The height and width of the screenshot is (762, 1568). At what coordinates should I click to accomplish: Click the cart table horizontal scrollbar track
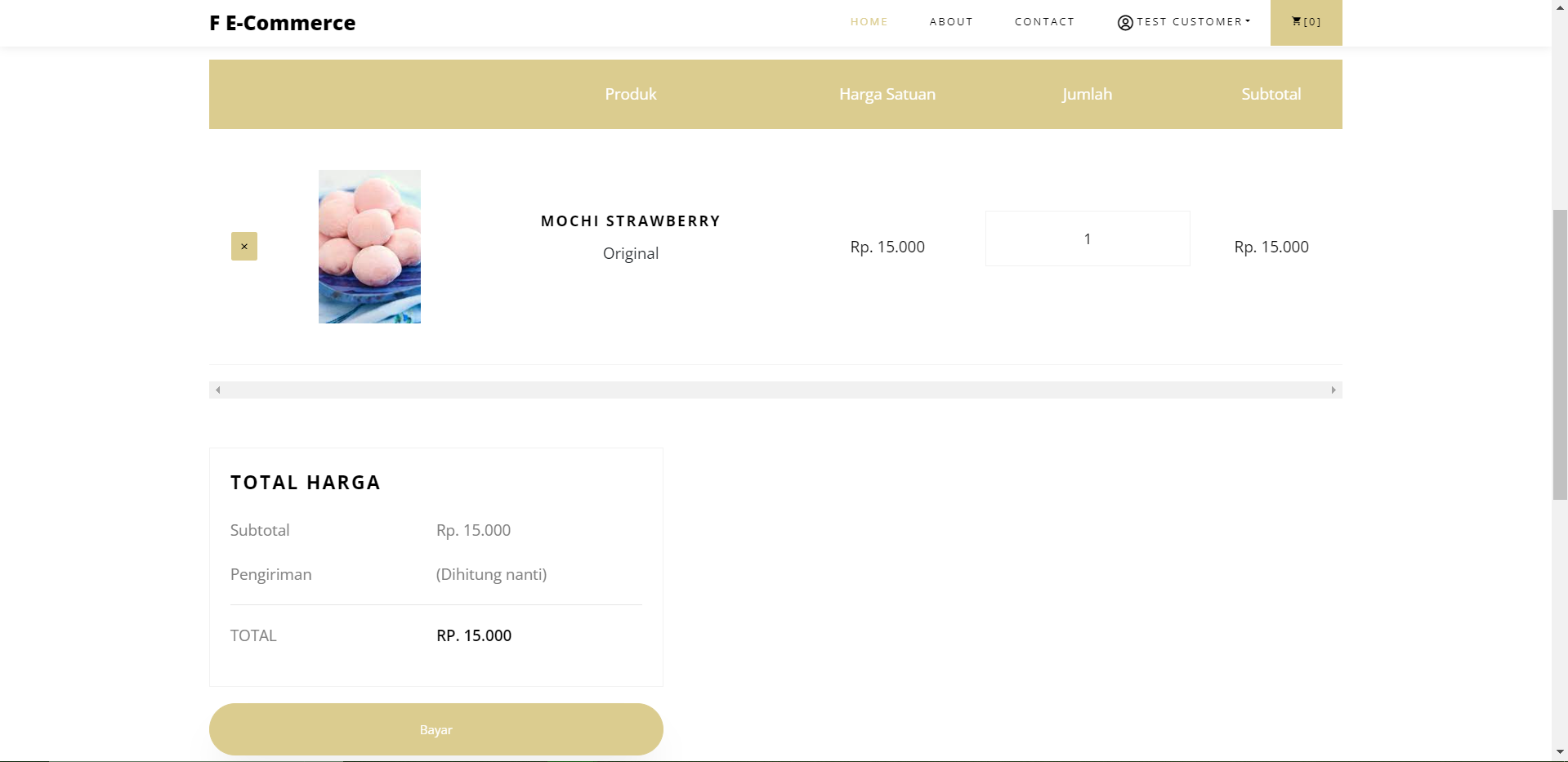click(775, 390)
